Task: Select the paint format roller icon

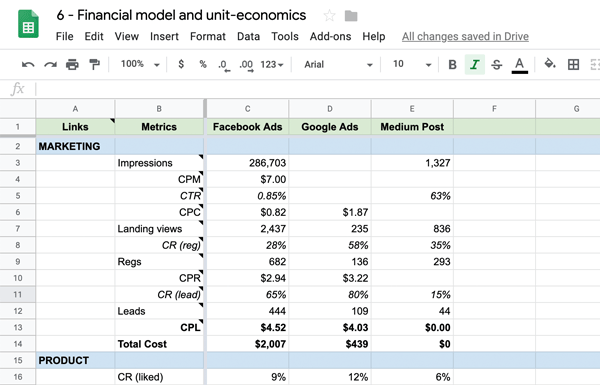Action: [94, 64]
